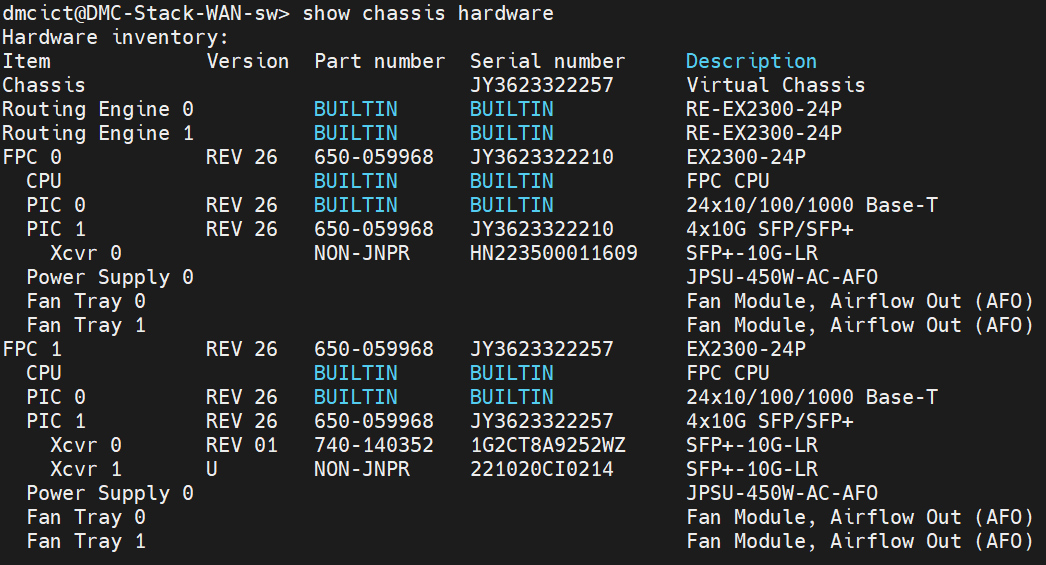1046x565 pixels.
Task: Click the "Routing Engine 1" item
Action: (98, 133)
